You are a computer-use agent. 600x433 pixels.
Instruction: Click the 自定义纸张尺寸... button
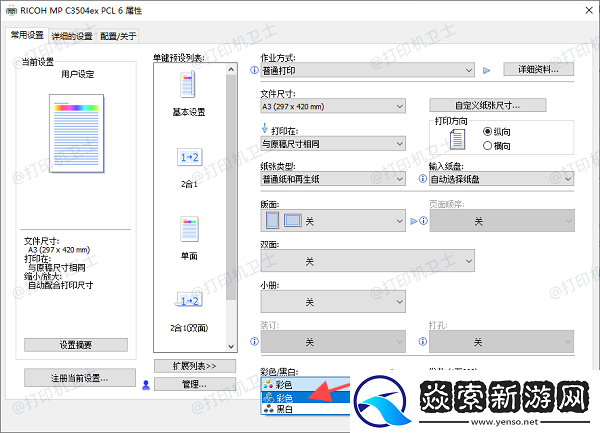488,105
